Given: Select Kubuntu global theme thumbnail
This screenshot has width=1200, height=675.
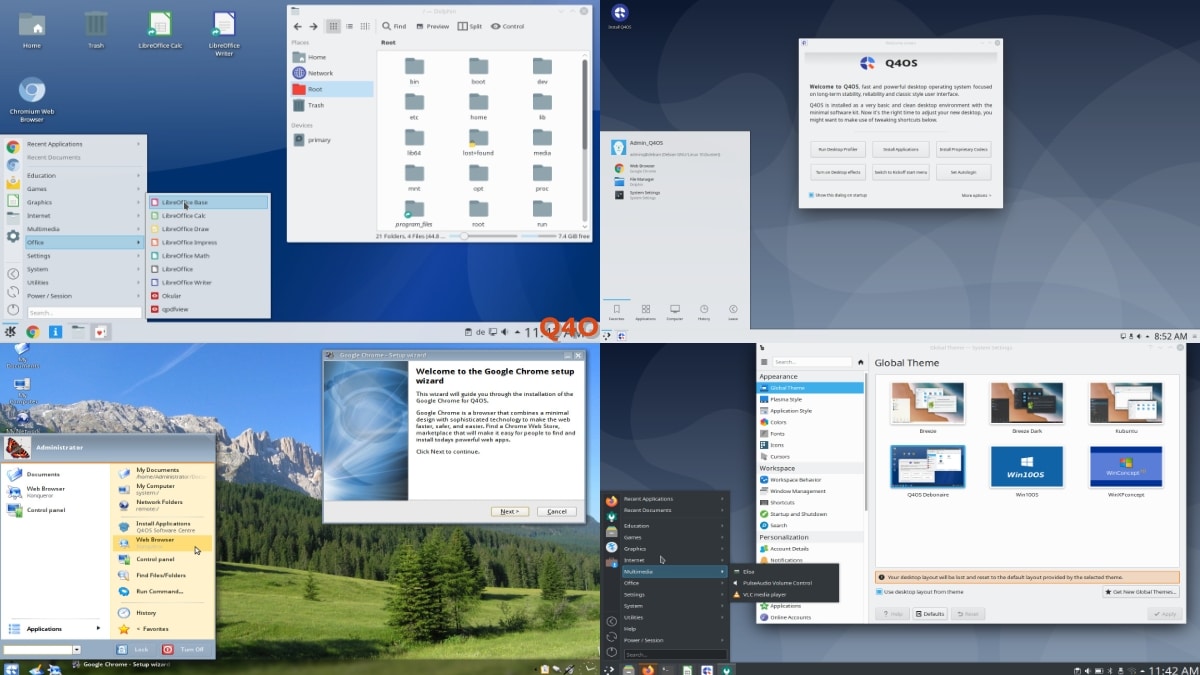Looking at the screenshot, I should (x=1126, y=402).
